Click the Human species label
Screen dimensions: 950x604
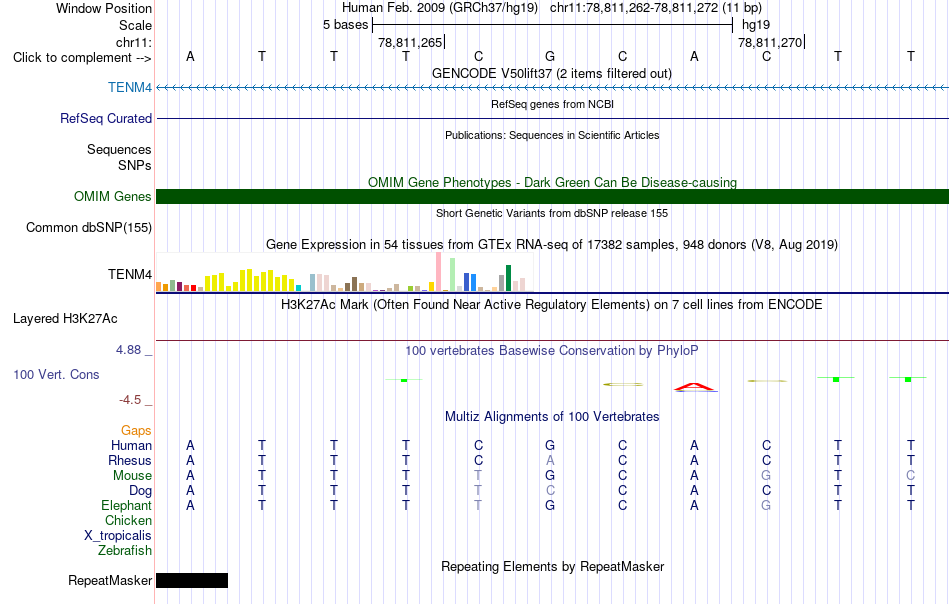(131, 445)
